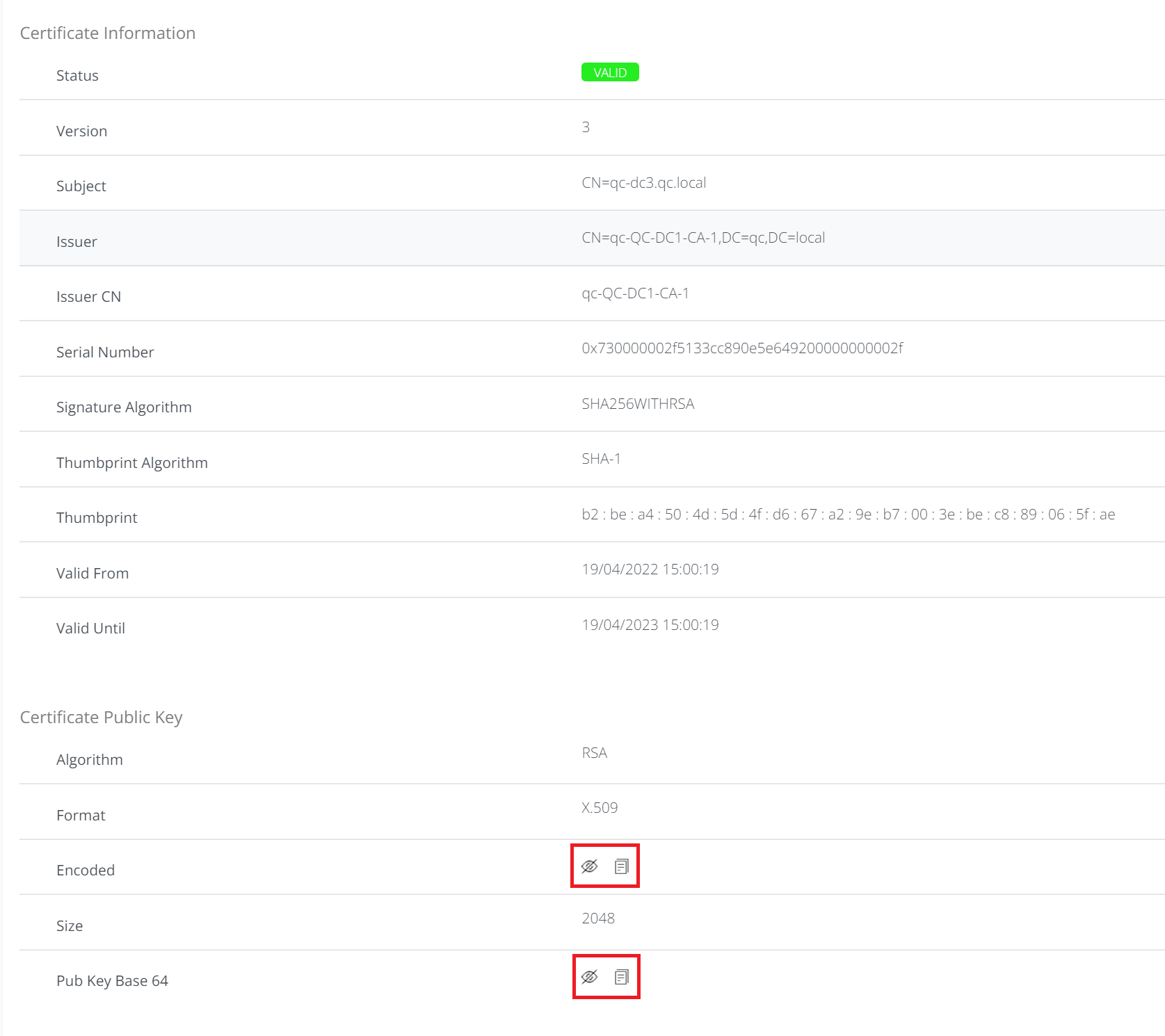
Task: Click the Certificate Public Key section heading
Action: 102,718
